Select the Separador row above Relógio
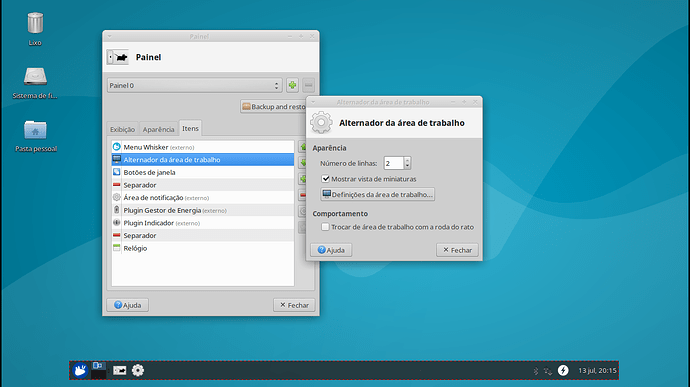The height and width of the screenshot is (387, 690). pos(203,236)
